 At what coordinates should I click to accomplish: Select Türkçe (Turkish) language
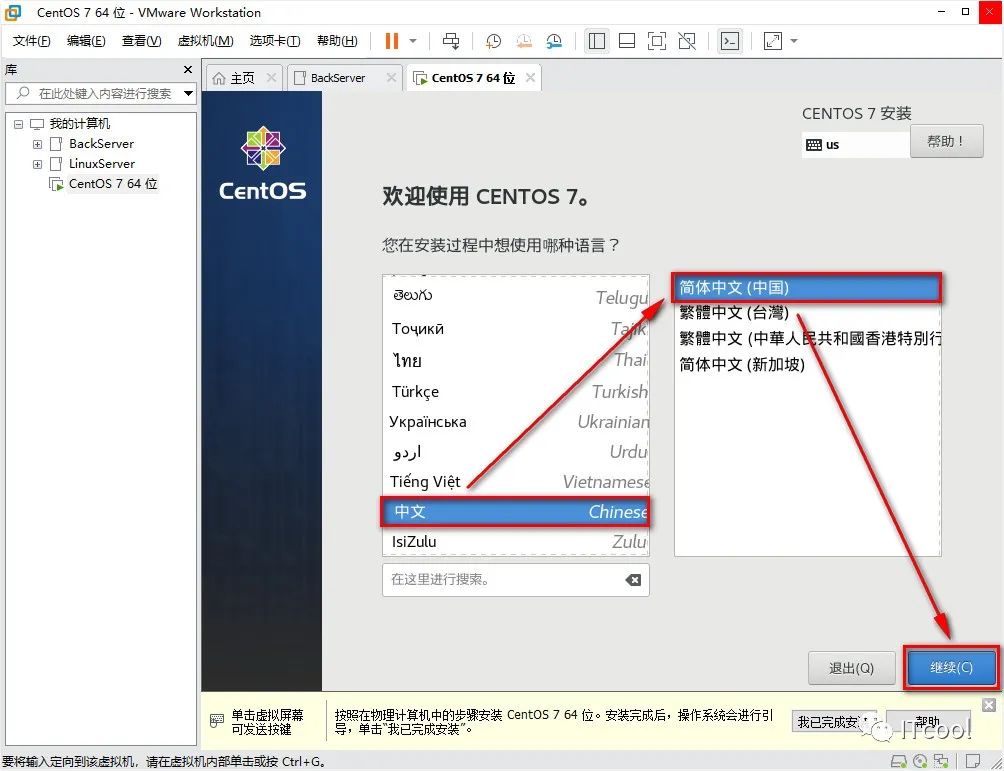pos(516,391)
